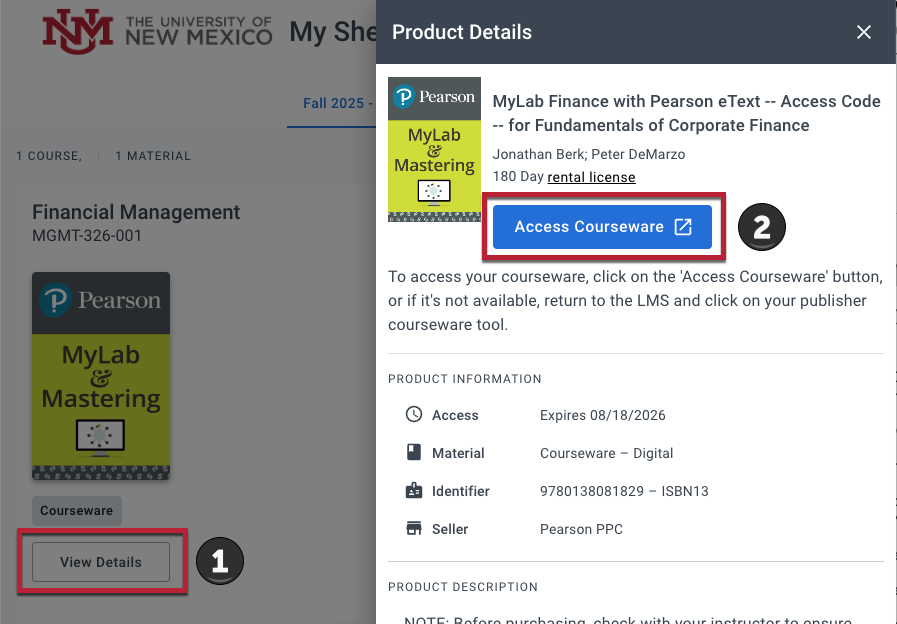Close the Product Details panel

[863, 32]
